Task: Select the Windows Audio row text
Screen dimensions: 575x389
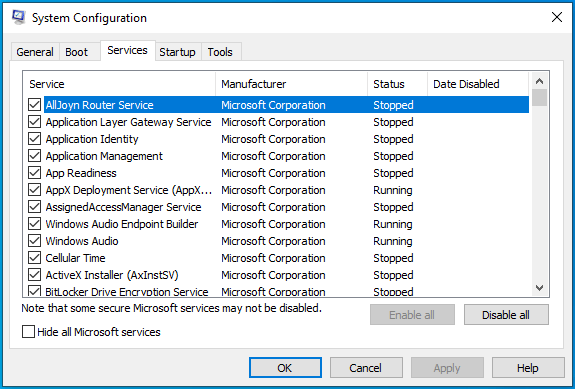Action: 82,241
